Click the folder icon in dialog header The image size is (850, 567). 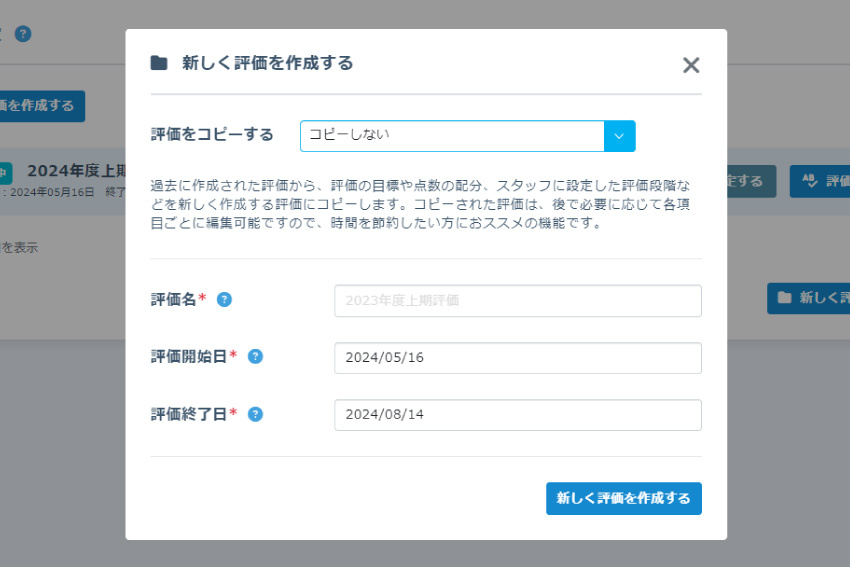pos(159,63)
